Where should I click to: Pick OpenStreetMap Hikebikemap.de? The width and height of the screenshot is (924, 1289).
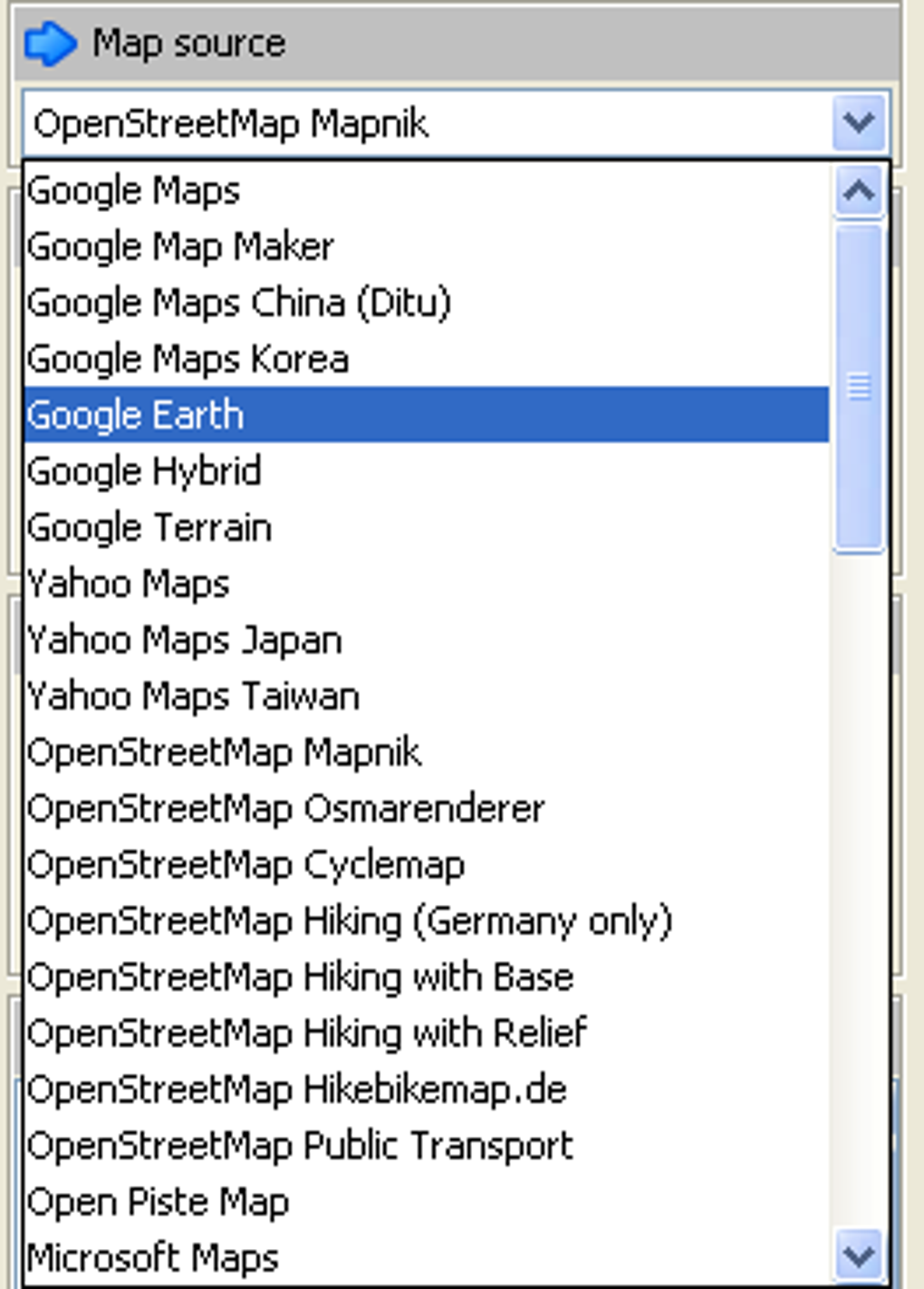(426, 1089)
